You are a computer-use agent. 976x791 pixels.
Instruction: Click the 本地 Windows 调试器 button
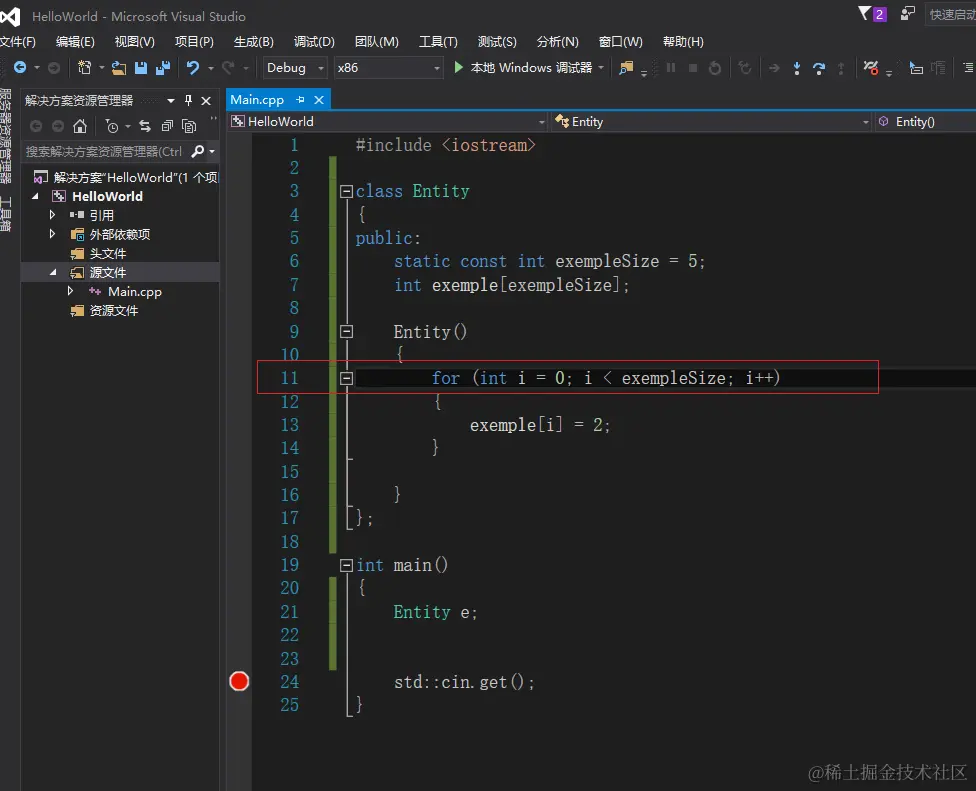click(523, 67)
